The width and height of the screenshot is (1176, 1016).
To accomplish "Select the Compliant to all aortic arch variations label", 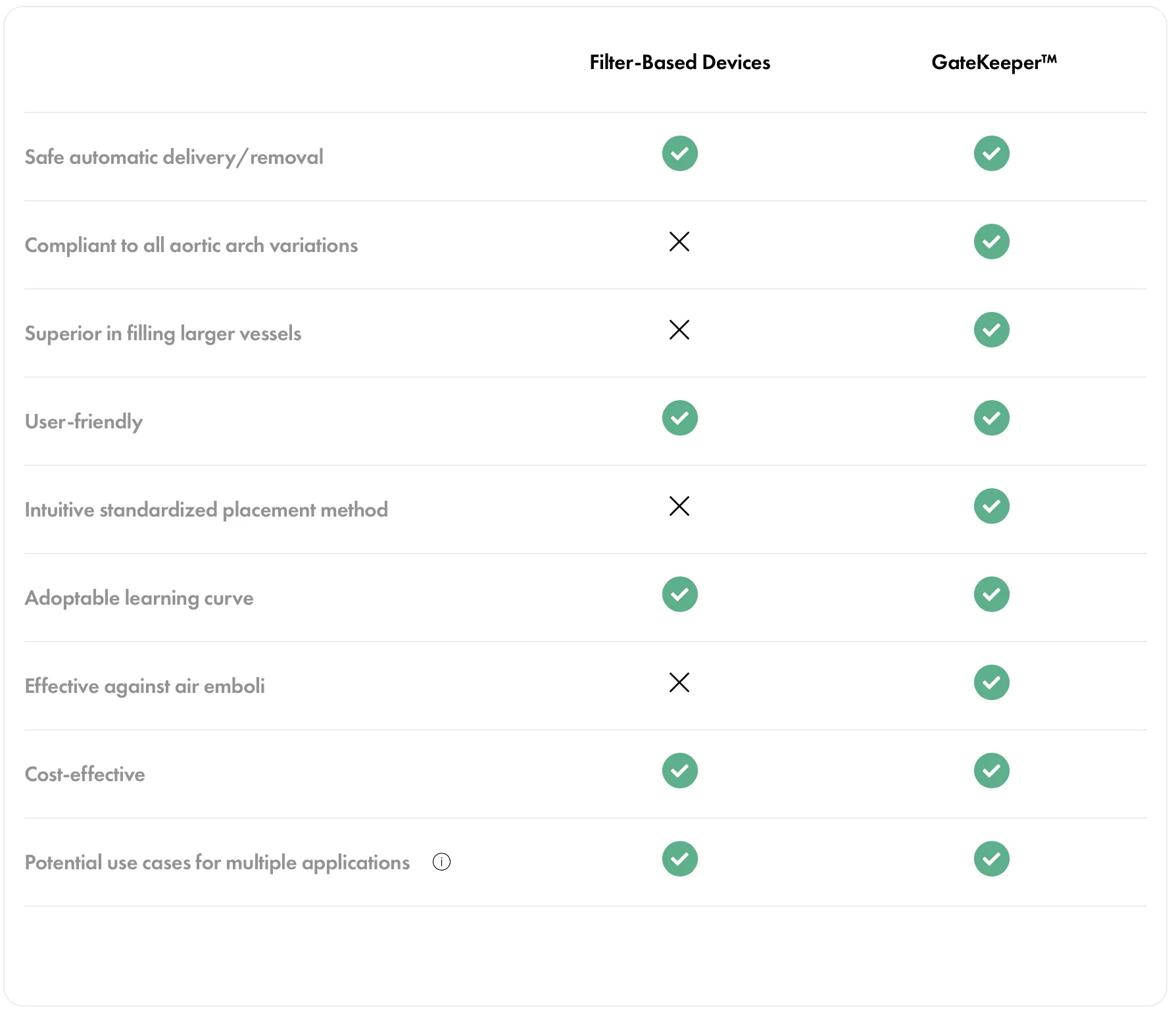I will pos(191,245).
